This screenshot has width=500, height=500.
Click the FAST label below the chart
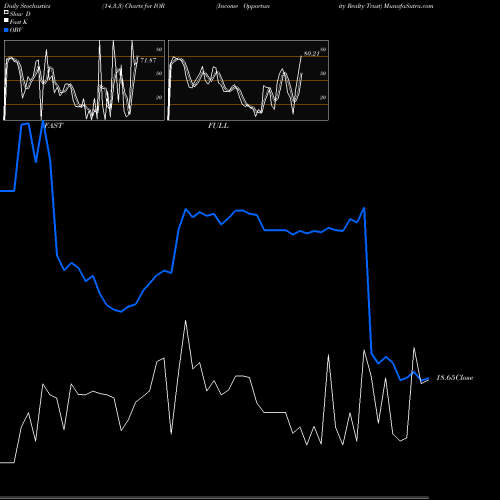point(53,126)
